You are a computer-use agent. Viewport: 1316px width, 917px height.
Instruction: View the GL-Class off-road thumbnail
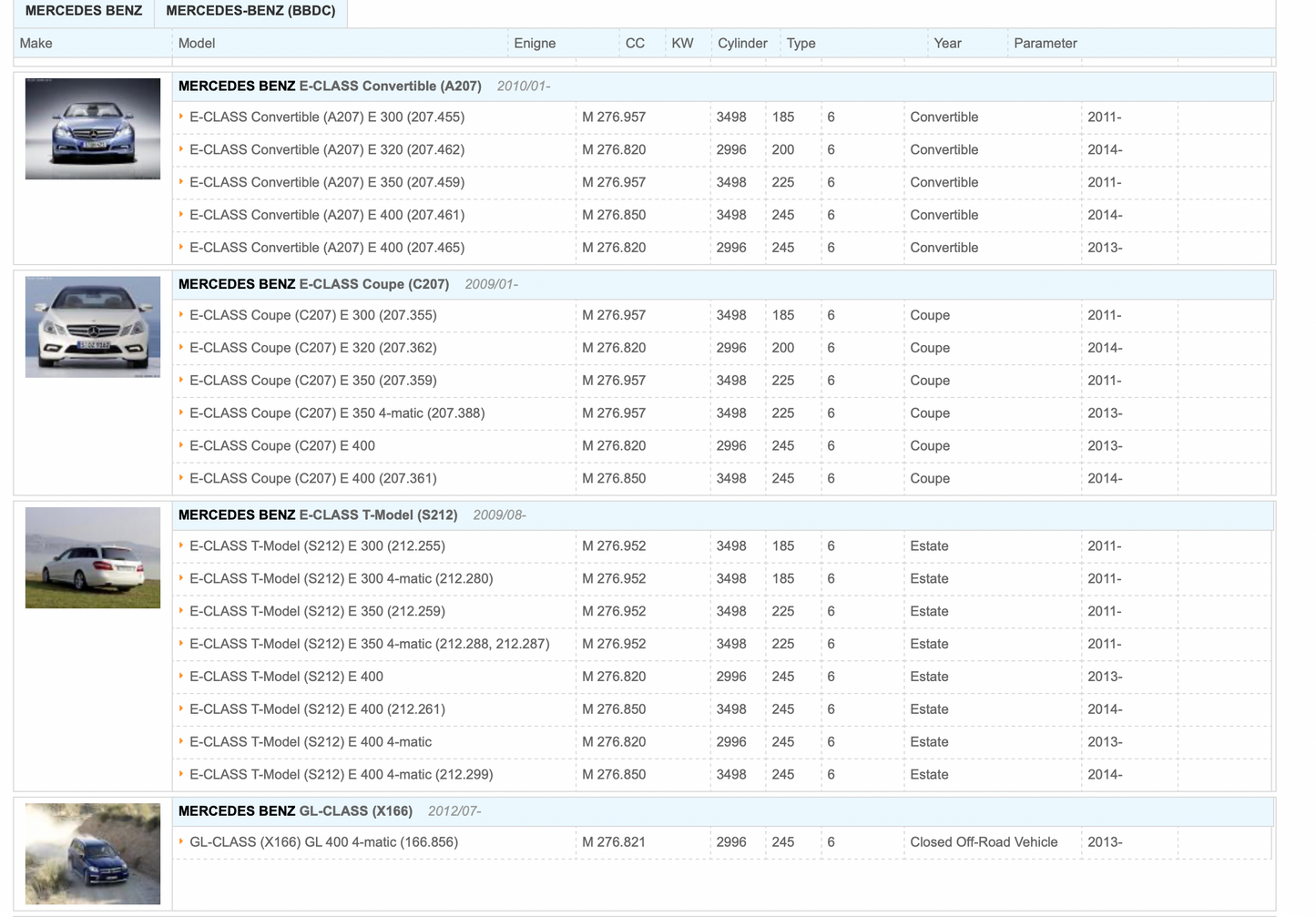[x=93, y=853]
